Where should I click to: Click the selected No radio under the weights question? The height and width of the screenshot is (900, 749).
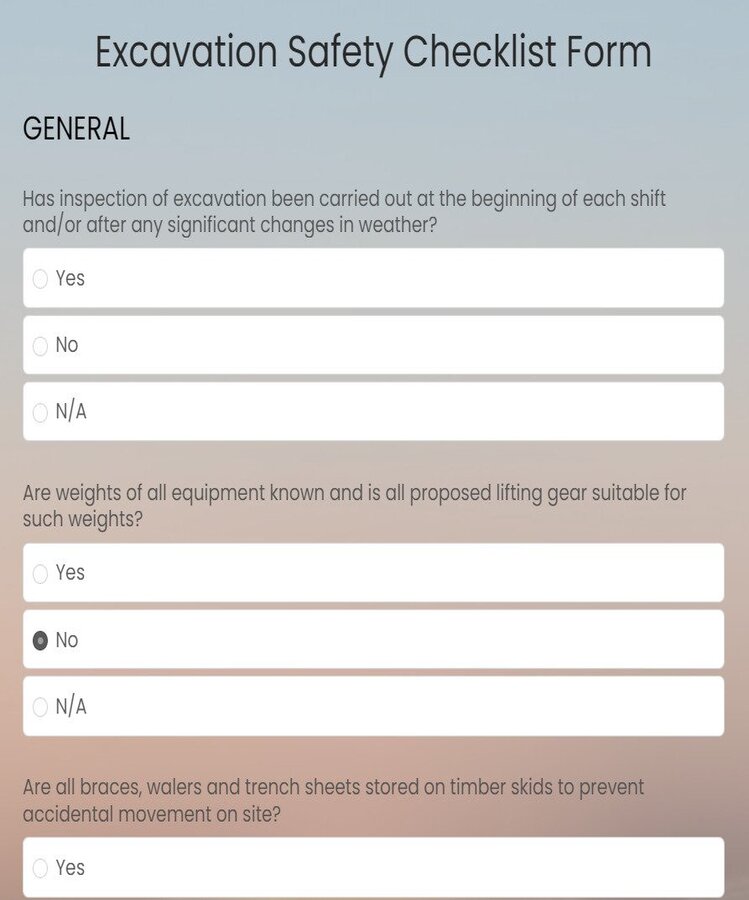pos(41,640)
